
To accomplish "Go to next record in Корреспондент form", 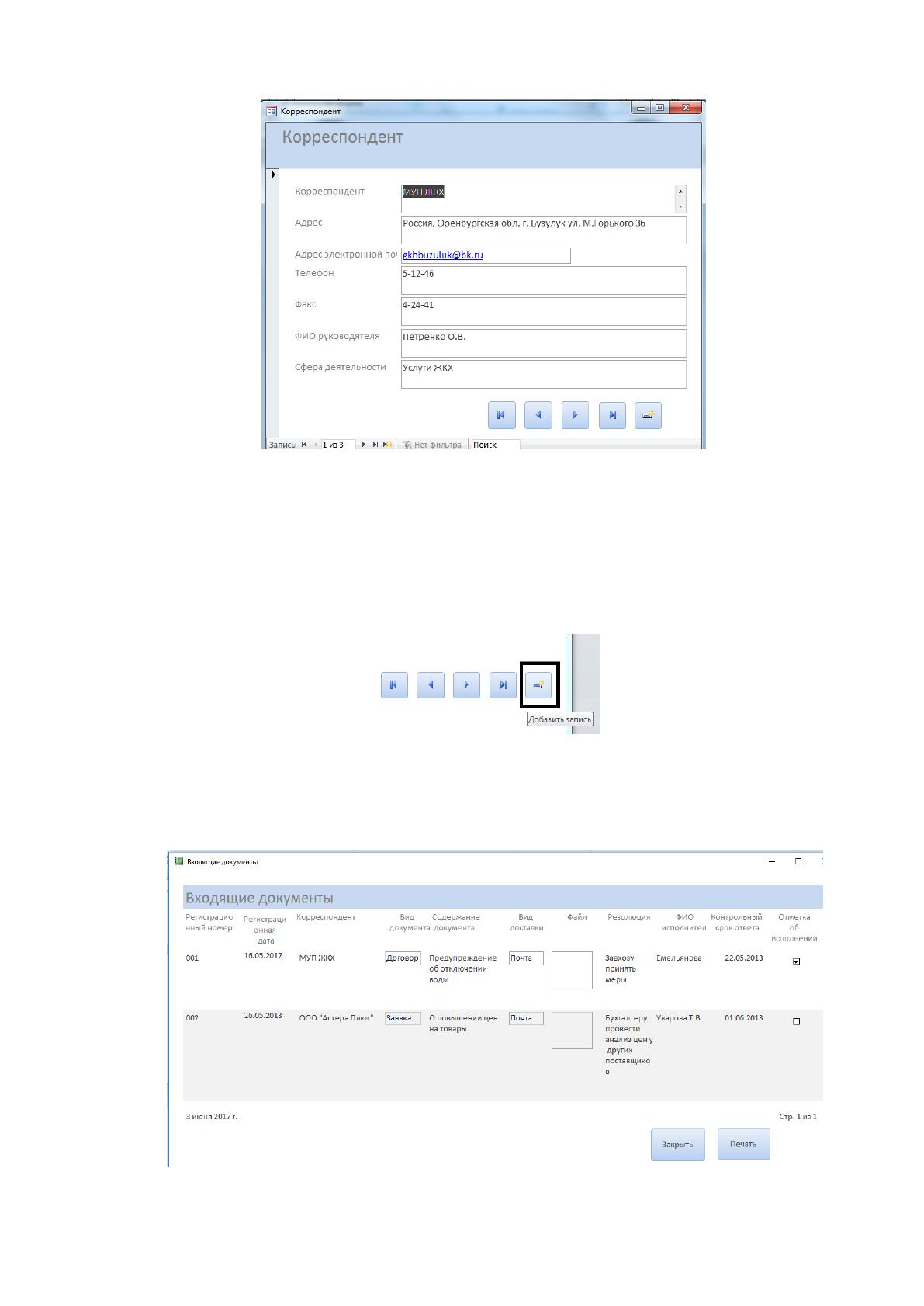I will click(575, 415).
